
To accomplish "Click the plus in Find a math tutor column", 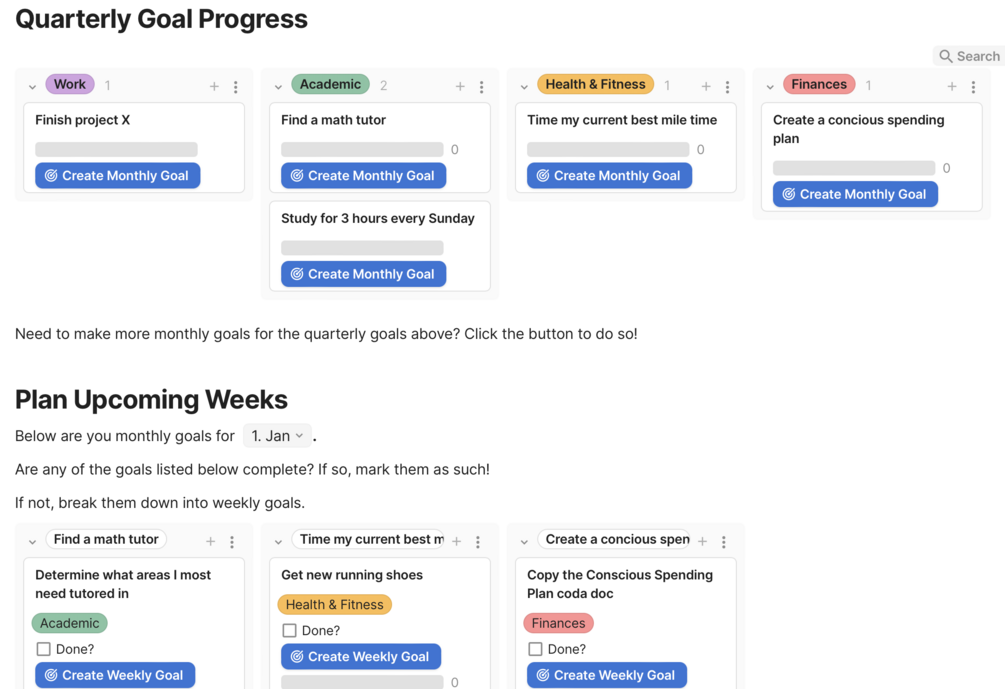I will coord(210,542).
